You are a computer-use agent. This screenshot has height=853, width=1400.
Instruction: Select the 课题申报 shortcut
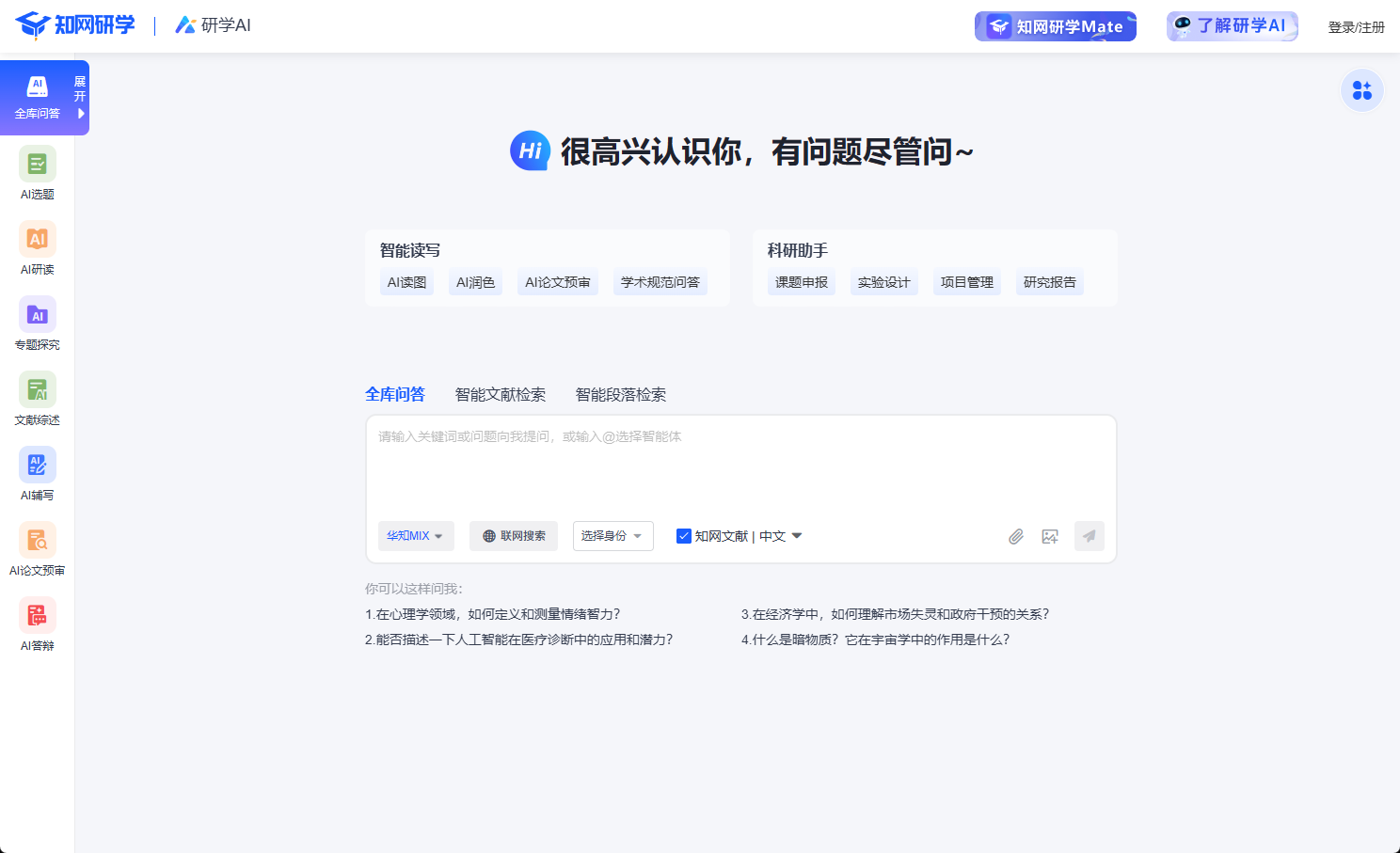[802, 282]
